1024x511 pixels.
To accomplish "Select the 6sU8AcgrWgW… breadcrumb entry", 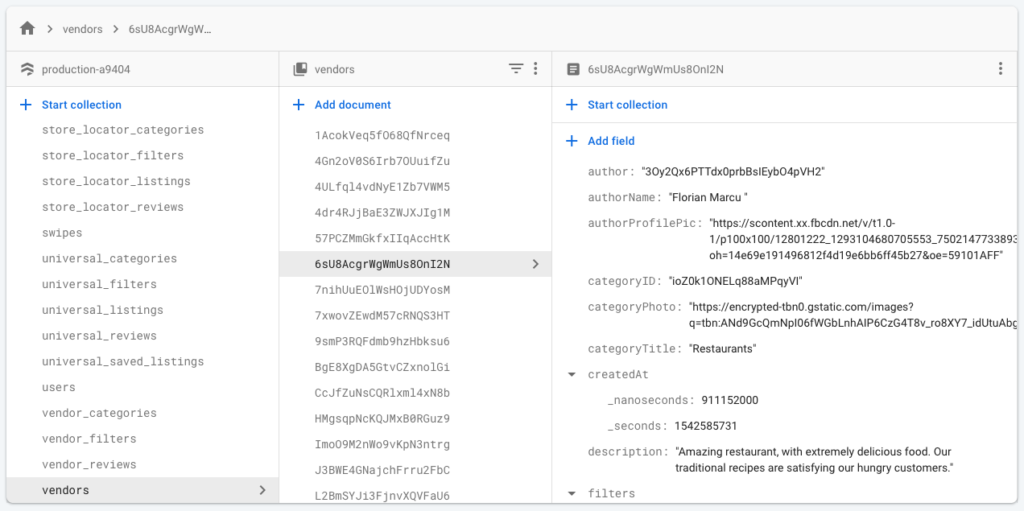I will (x=170, y=29).
